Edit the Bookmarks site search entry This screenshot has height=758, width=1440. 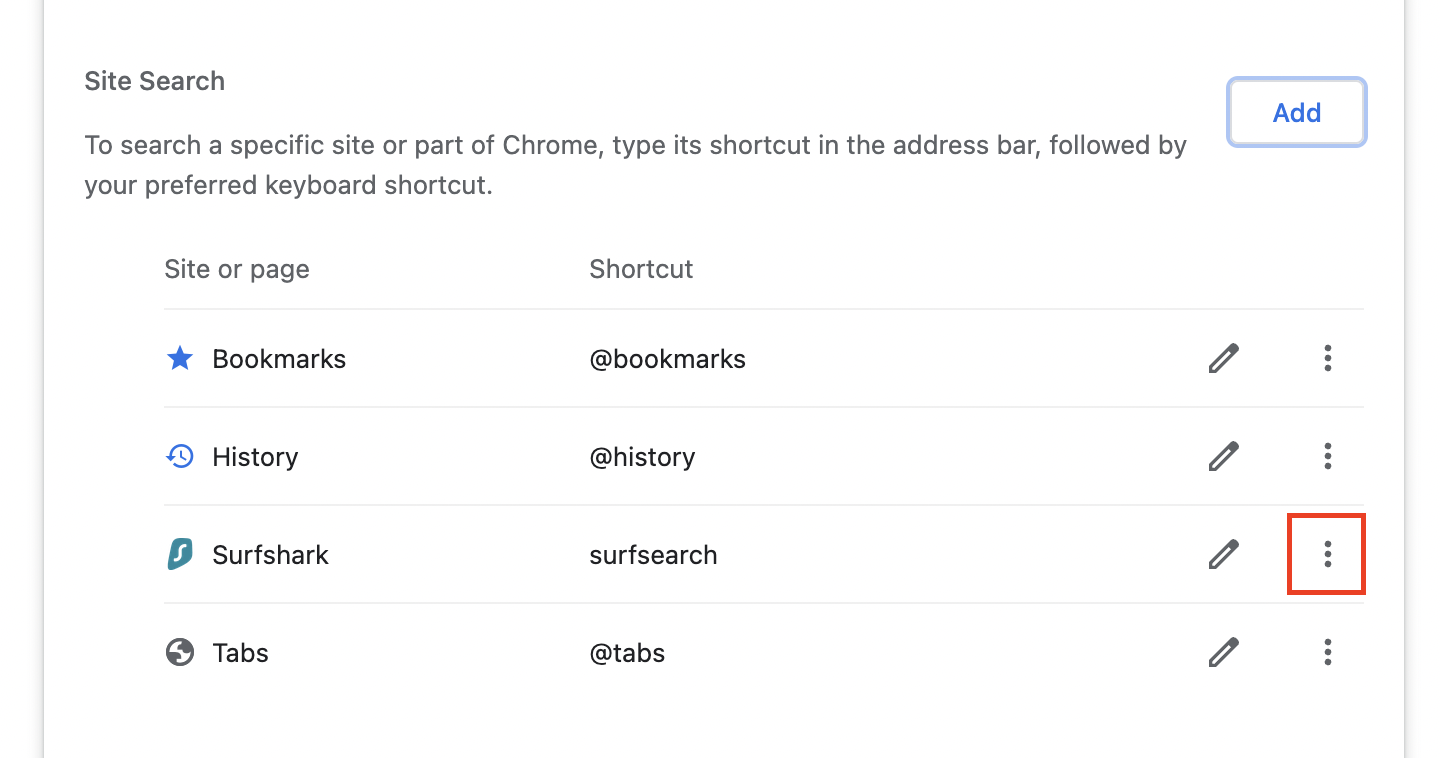point(1223,358)
